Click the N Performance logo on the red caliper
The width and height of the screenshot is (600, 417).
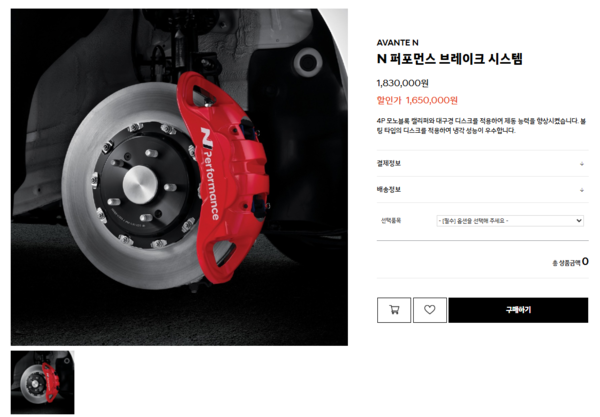(210, 174)
